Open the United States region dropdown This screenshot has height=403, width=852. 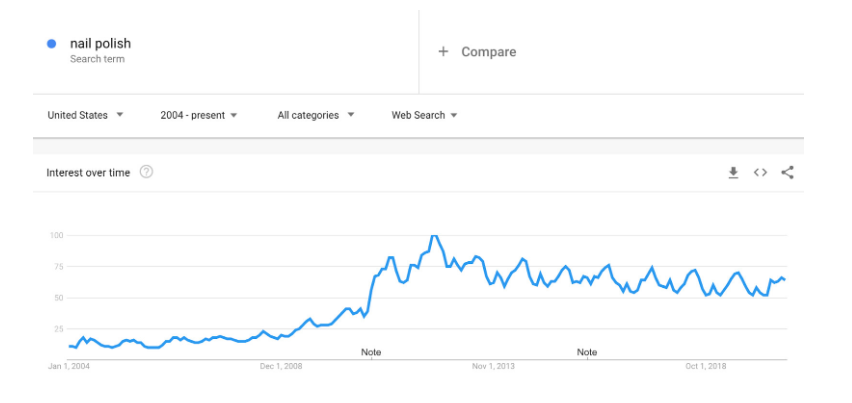(x=85, y=115)
